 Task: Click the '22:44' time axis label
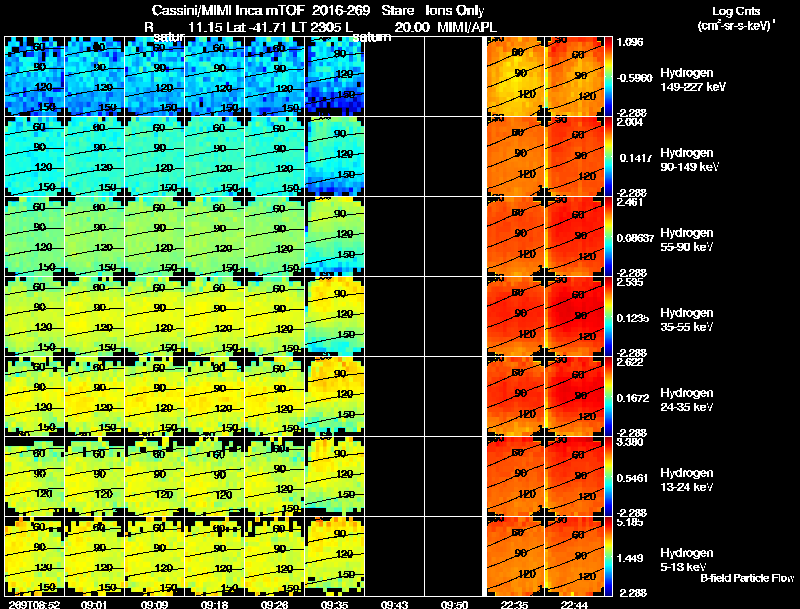click(574, 604)
